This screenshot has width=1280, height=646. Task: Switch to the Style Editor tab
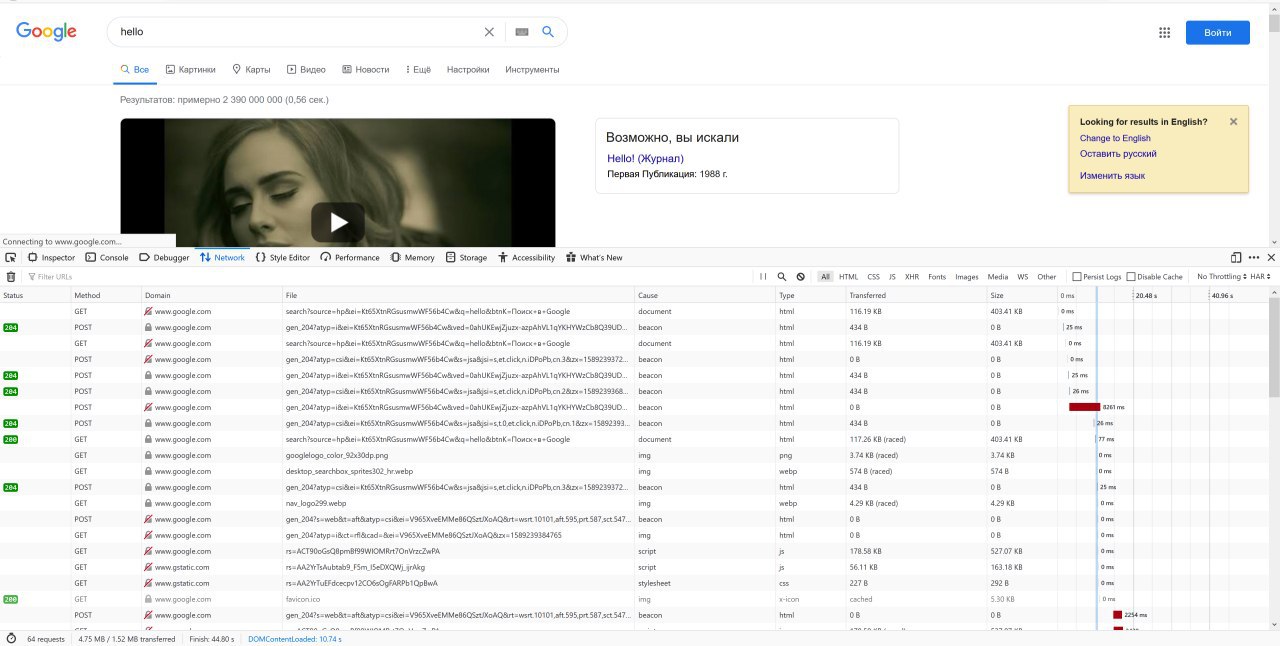(283, 257)
